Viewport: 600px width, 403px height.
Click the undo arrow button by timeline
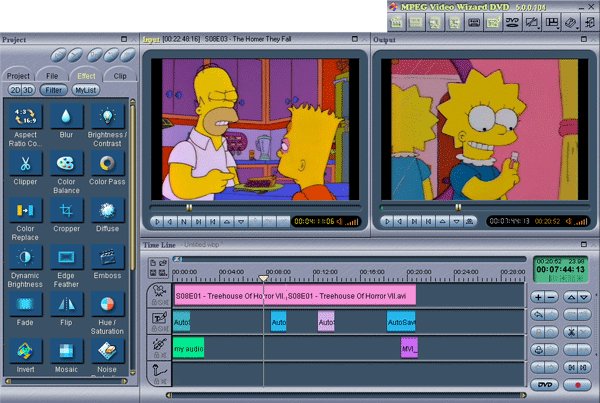(538, 315)
